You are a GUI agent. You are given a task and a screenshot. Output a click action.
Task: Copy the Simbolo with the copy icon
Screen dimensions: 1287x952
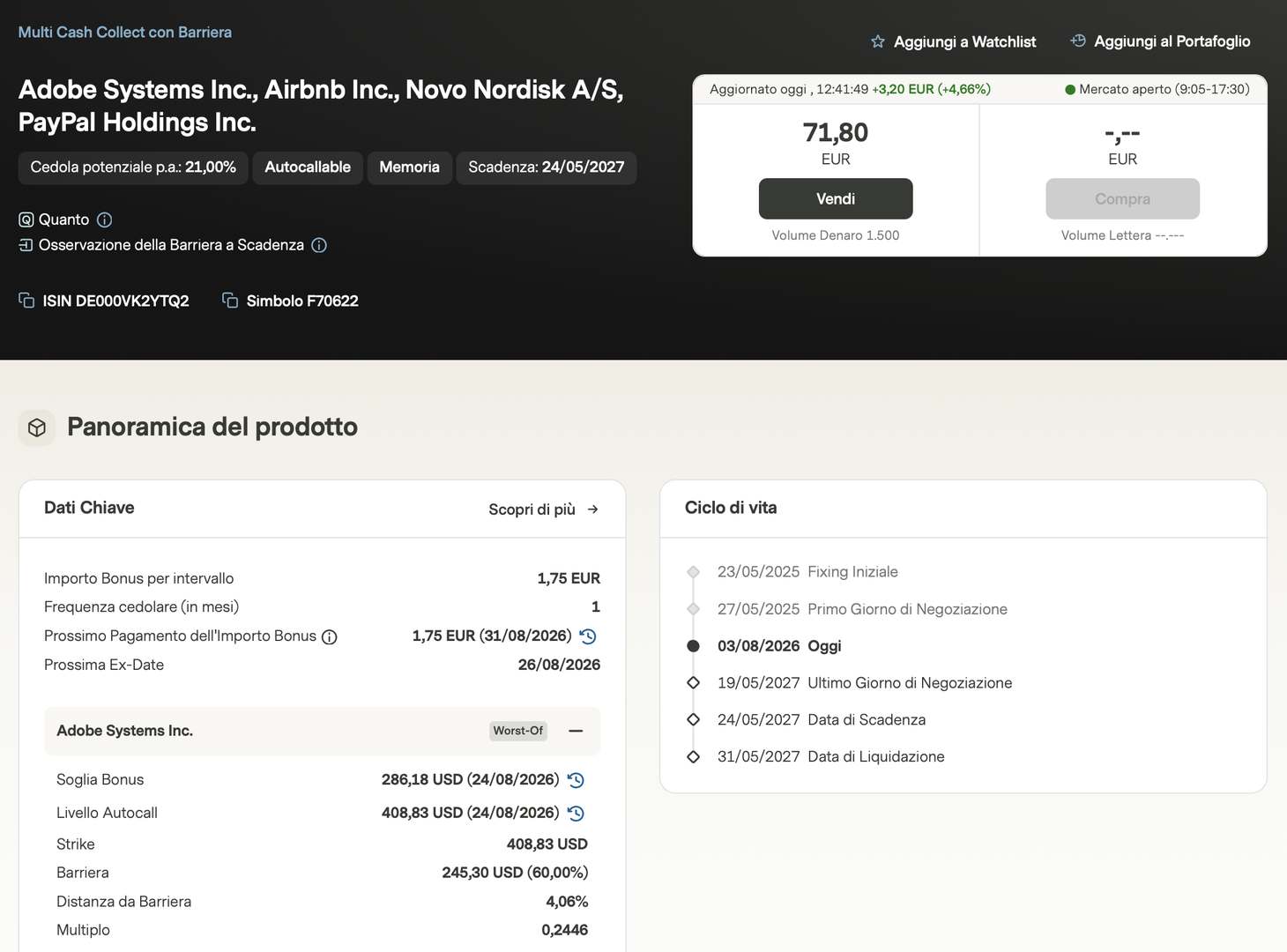pyautogui.click(x=230, y=301)
